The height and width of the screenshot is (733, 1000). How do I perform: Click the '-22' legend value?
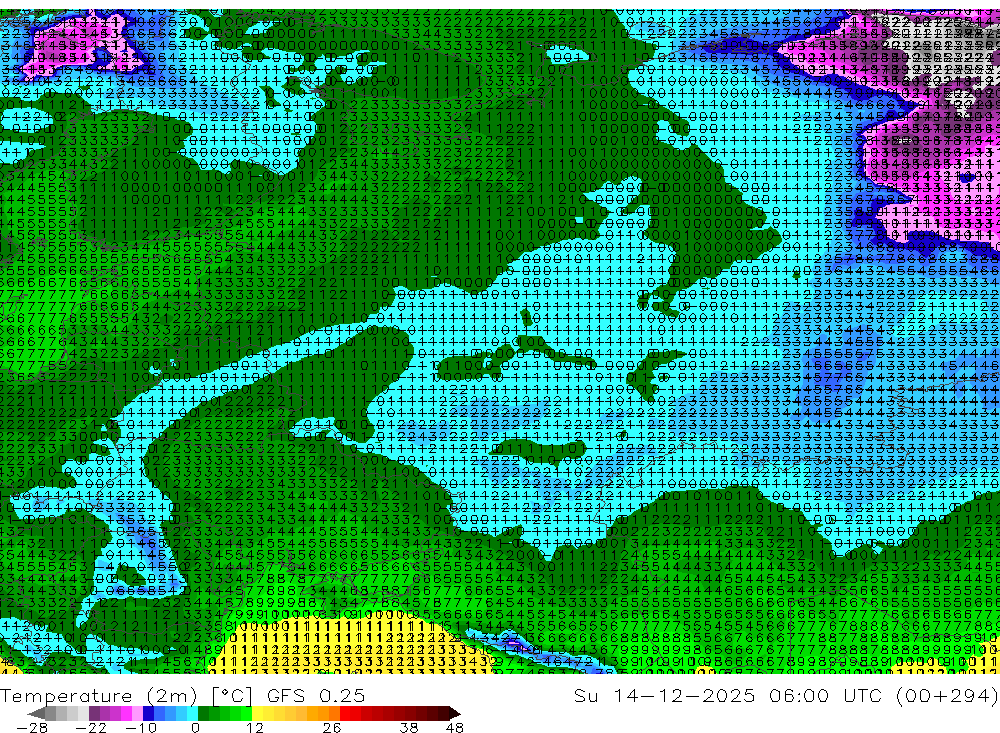91,728
